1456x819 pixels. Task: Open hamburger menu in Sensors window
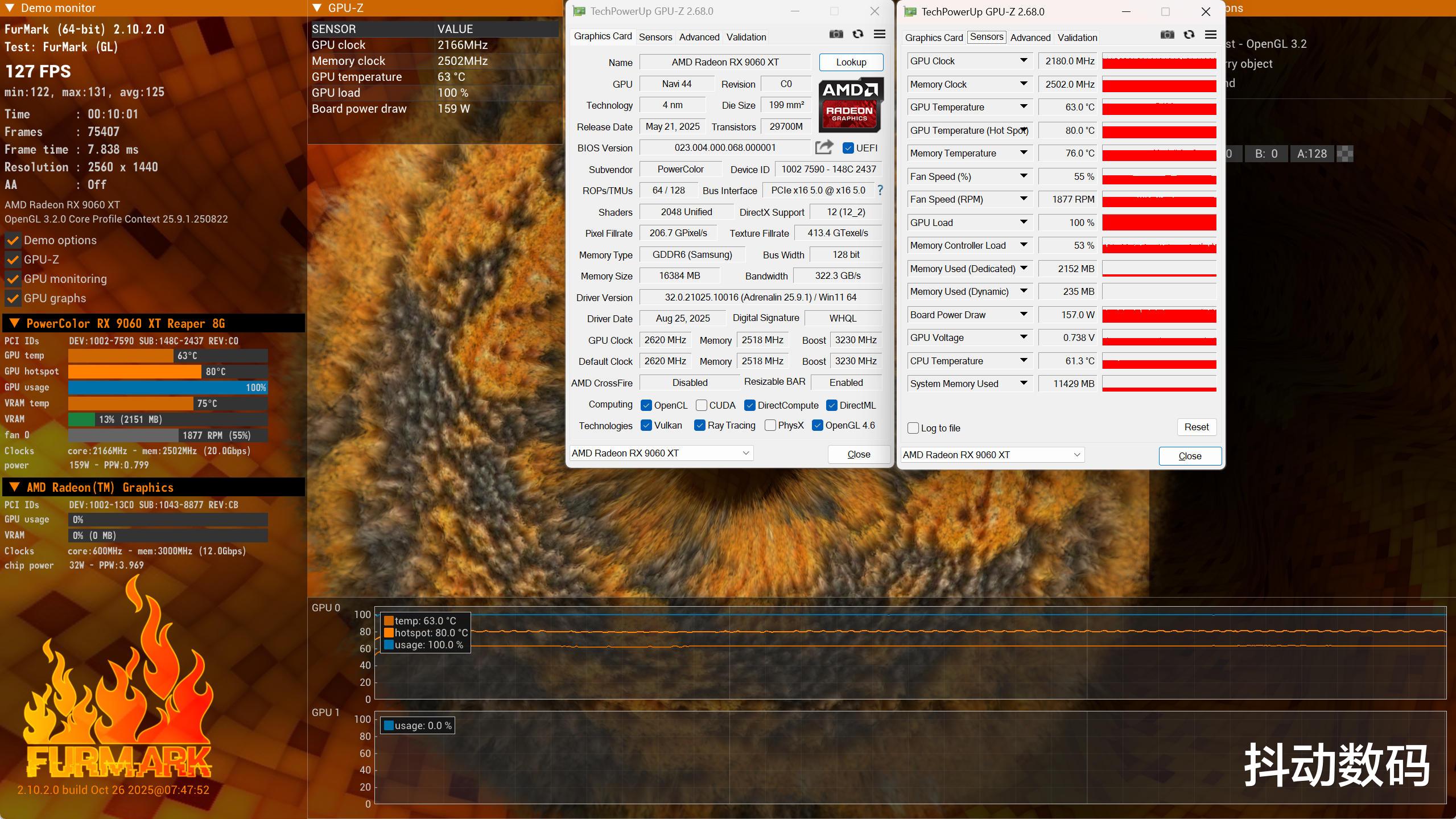tap(1211, 35)
